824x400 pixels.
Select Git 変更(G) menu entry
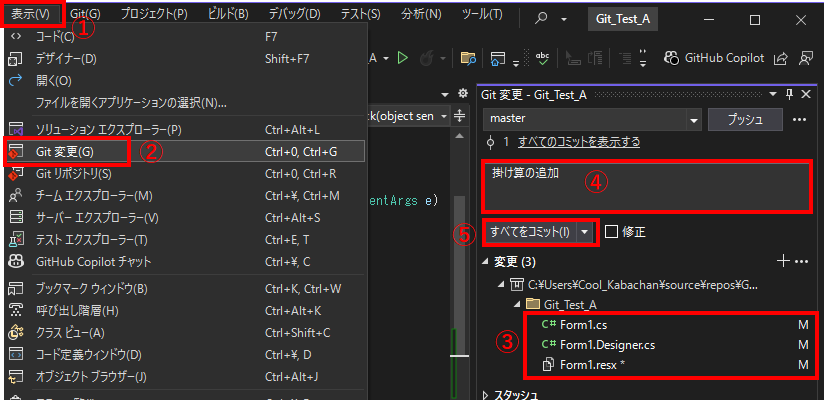click(185, 151)
